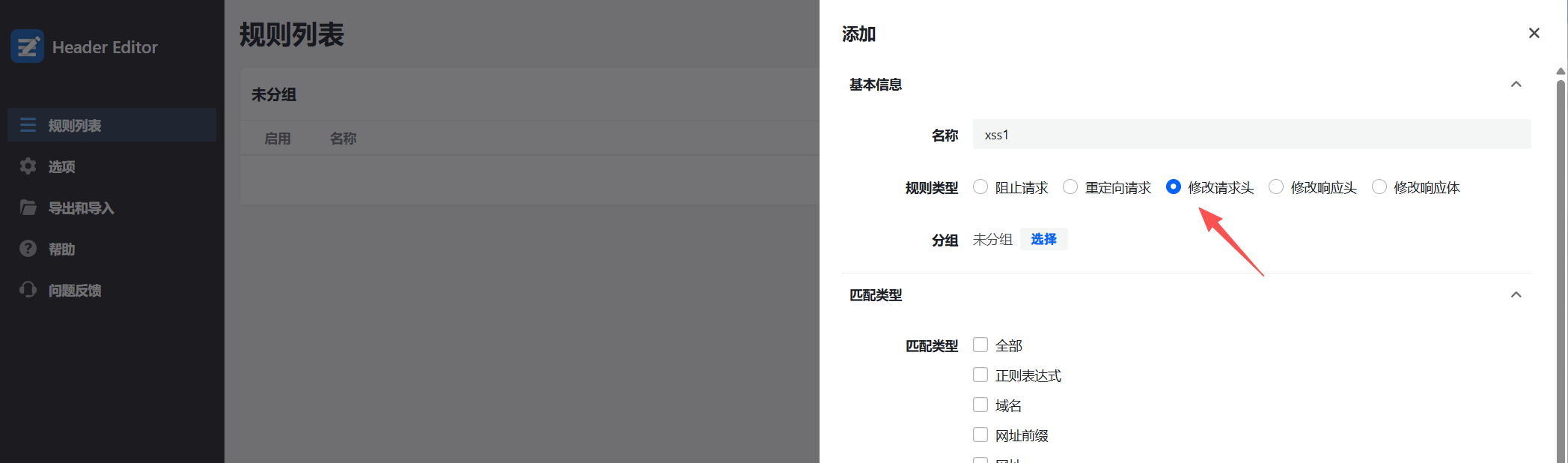Screen dimensions: 1568x463
Task: Click the Header Editor logo icon
Action: pos(28,46)
